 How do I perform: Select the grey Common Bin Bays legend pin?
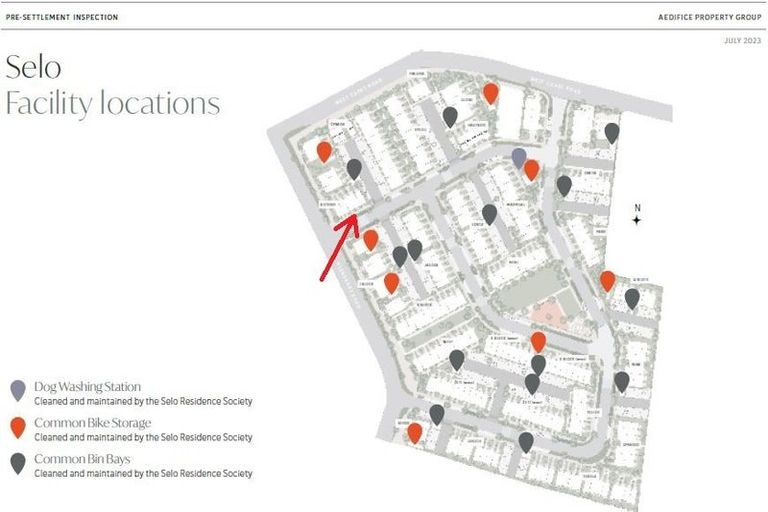17,463
